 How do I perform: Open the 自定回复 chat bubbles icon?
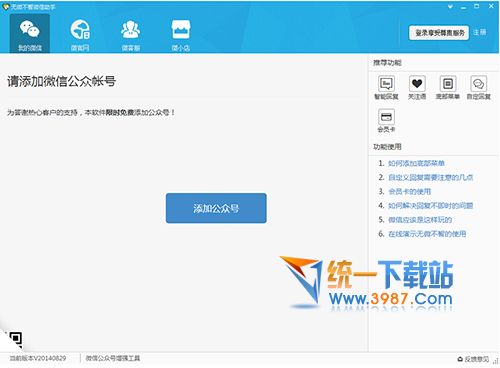(x=478, y=88)
